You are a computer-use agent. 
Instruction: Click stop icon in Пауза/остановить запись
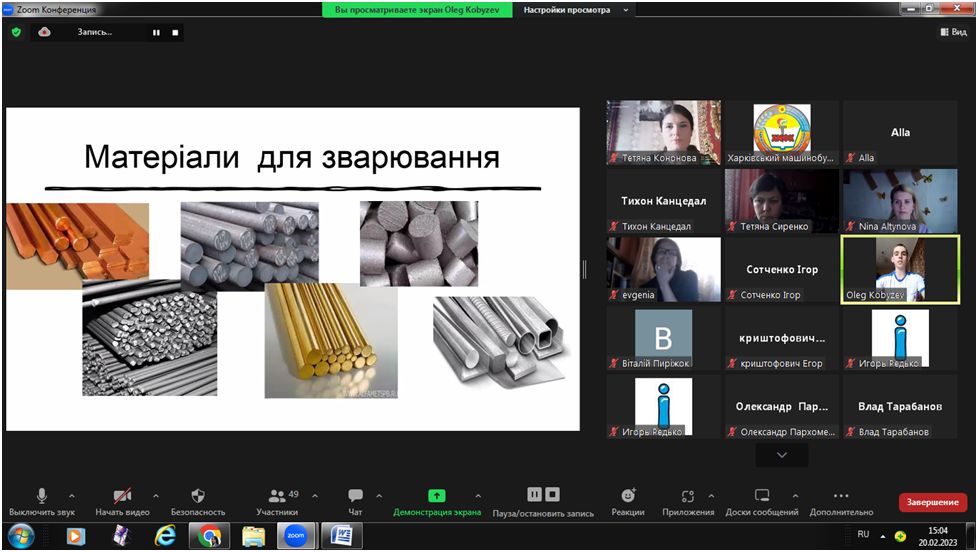pos(552,495)
